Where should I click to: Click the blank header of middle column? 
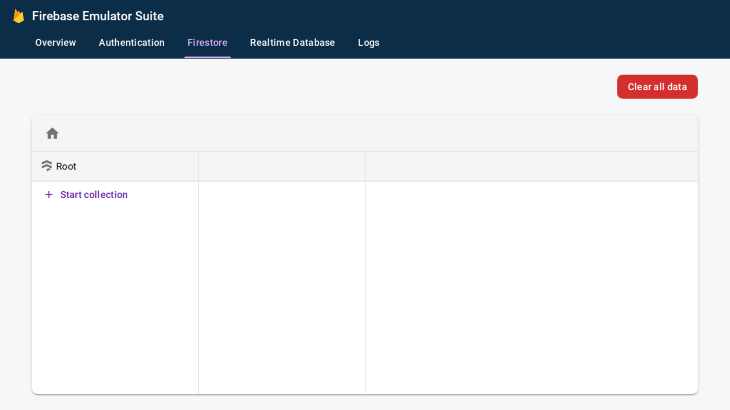(x=282, y=167)
